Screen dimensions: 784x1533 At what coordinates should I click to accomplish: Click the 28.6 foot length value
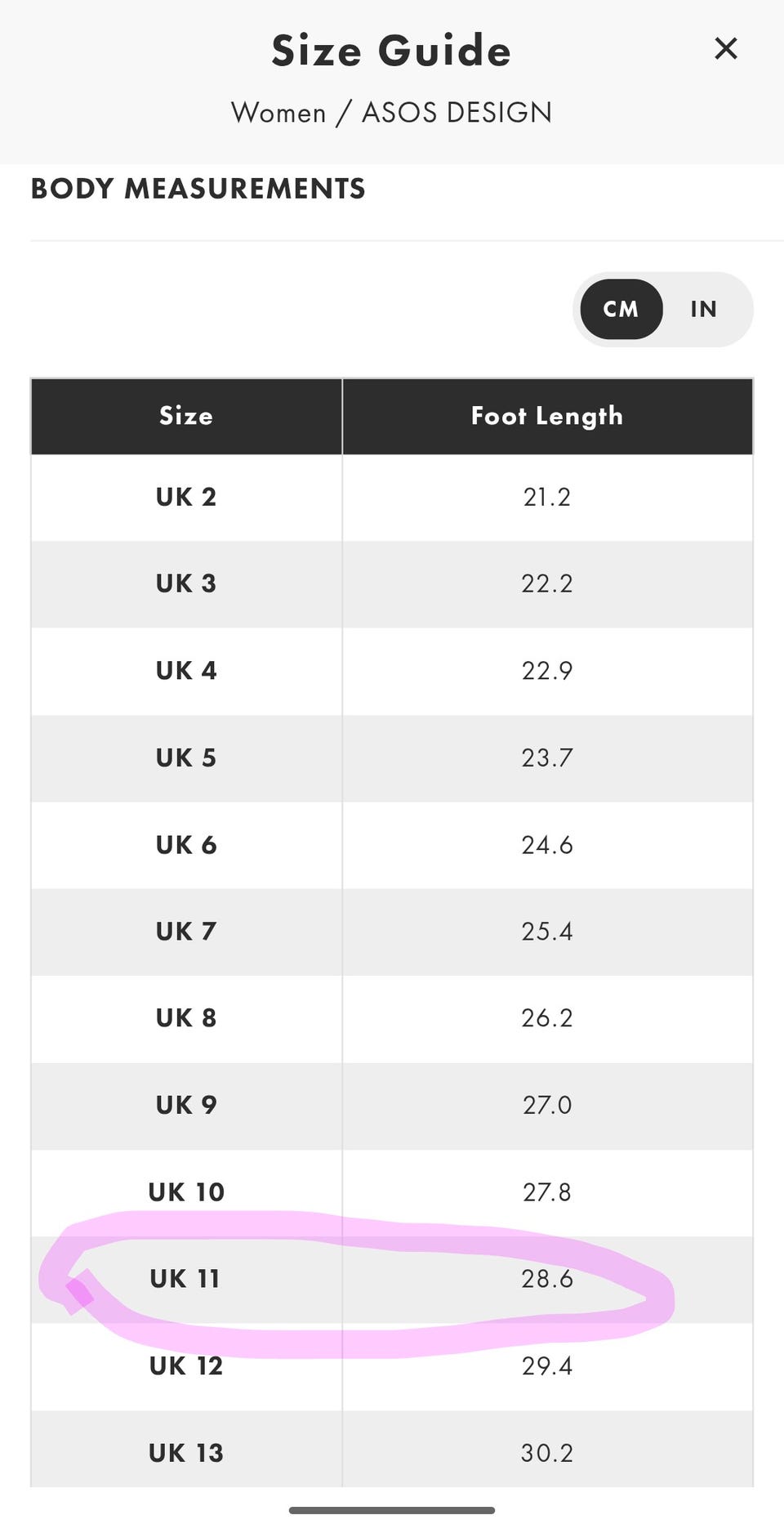tap(547, 1279)
